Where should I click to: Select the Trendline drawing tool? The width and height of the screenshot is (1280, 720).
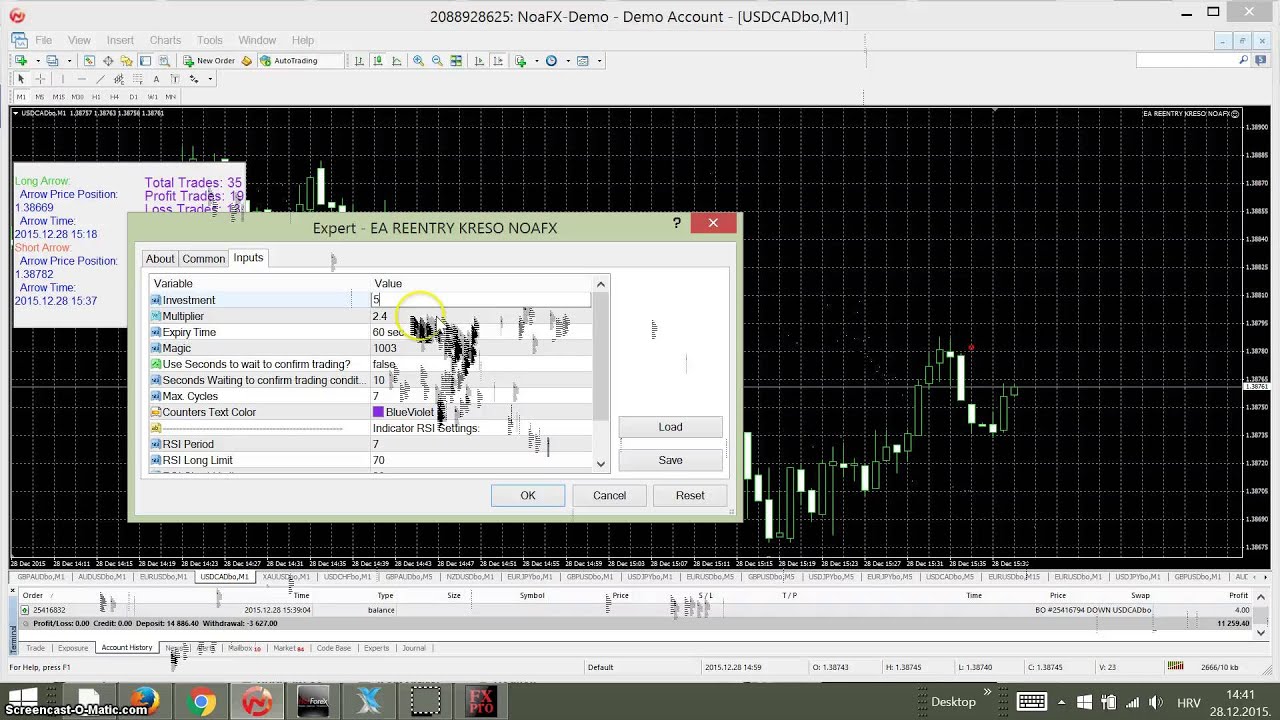point(100,79)
